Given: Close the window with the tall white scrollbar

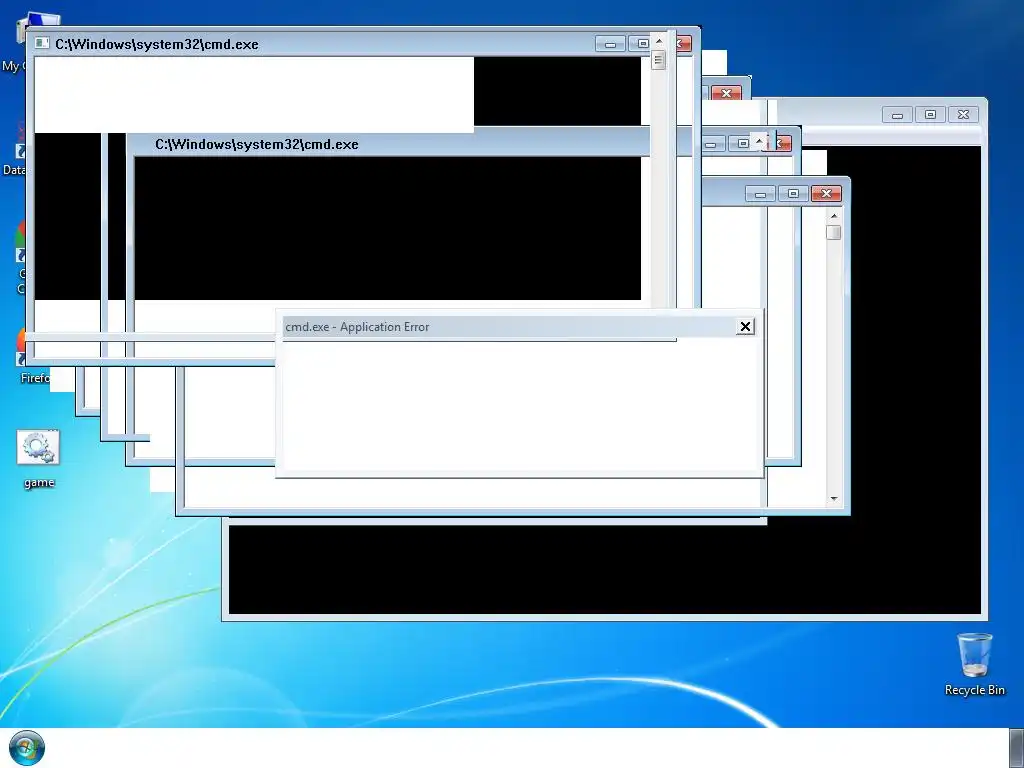Looking at the screenshot, I should pyautogui.click(x=826, y=194).
